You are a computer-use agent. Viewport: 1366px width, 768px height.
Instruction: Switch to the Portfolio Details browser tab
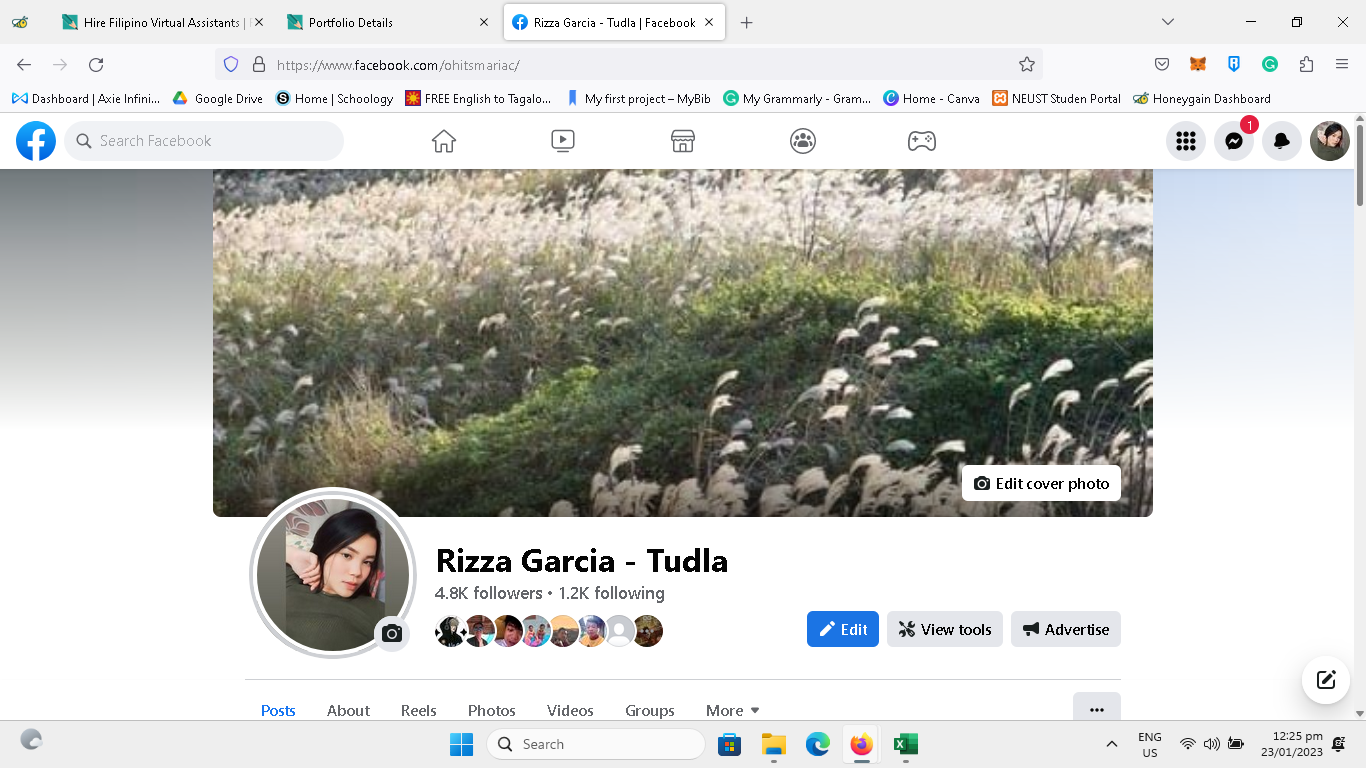387,22
